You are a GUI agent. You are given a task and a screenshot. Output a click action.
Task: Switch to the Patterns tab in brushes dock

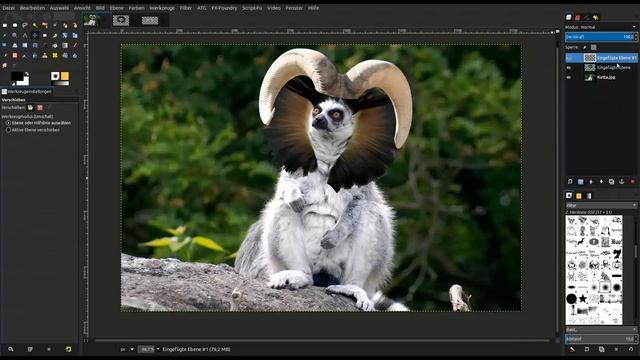579,196
